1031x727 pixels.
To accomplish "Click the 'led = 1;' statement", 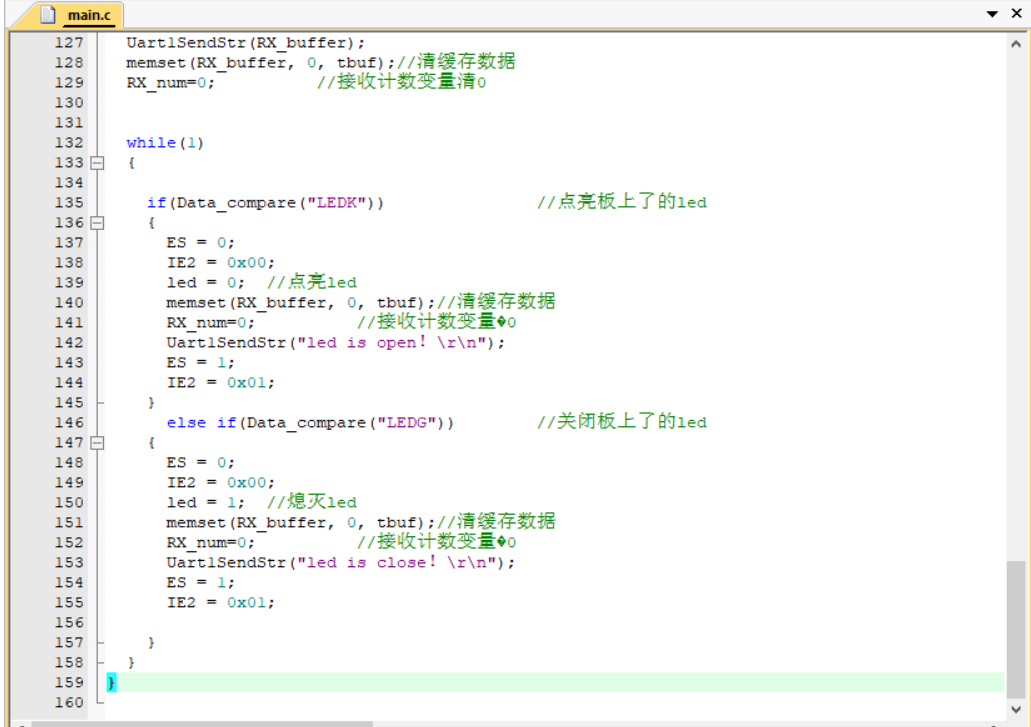I will (x=205, y=503).
